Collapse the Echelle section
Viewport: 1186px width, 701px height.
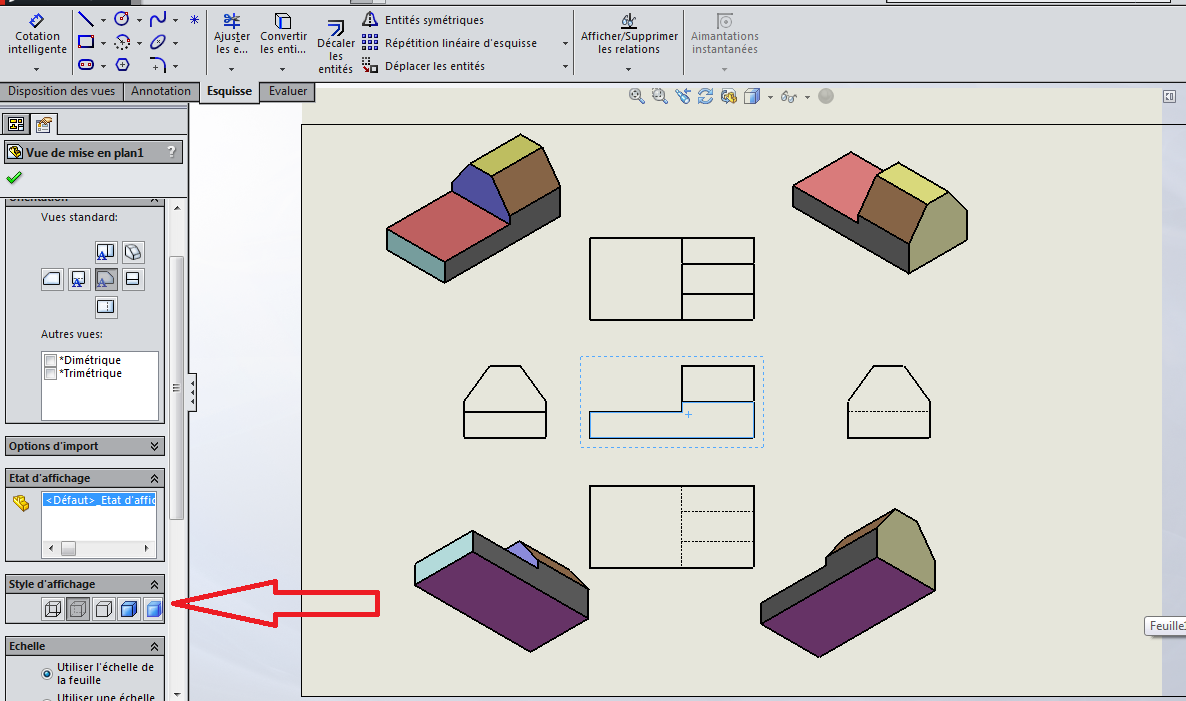tap(154, 646)
